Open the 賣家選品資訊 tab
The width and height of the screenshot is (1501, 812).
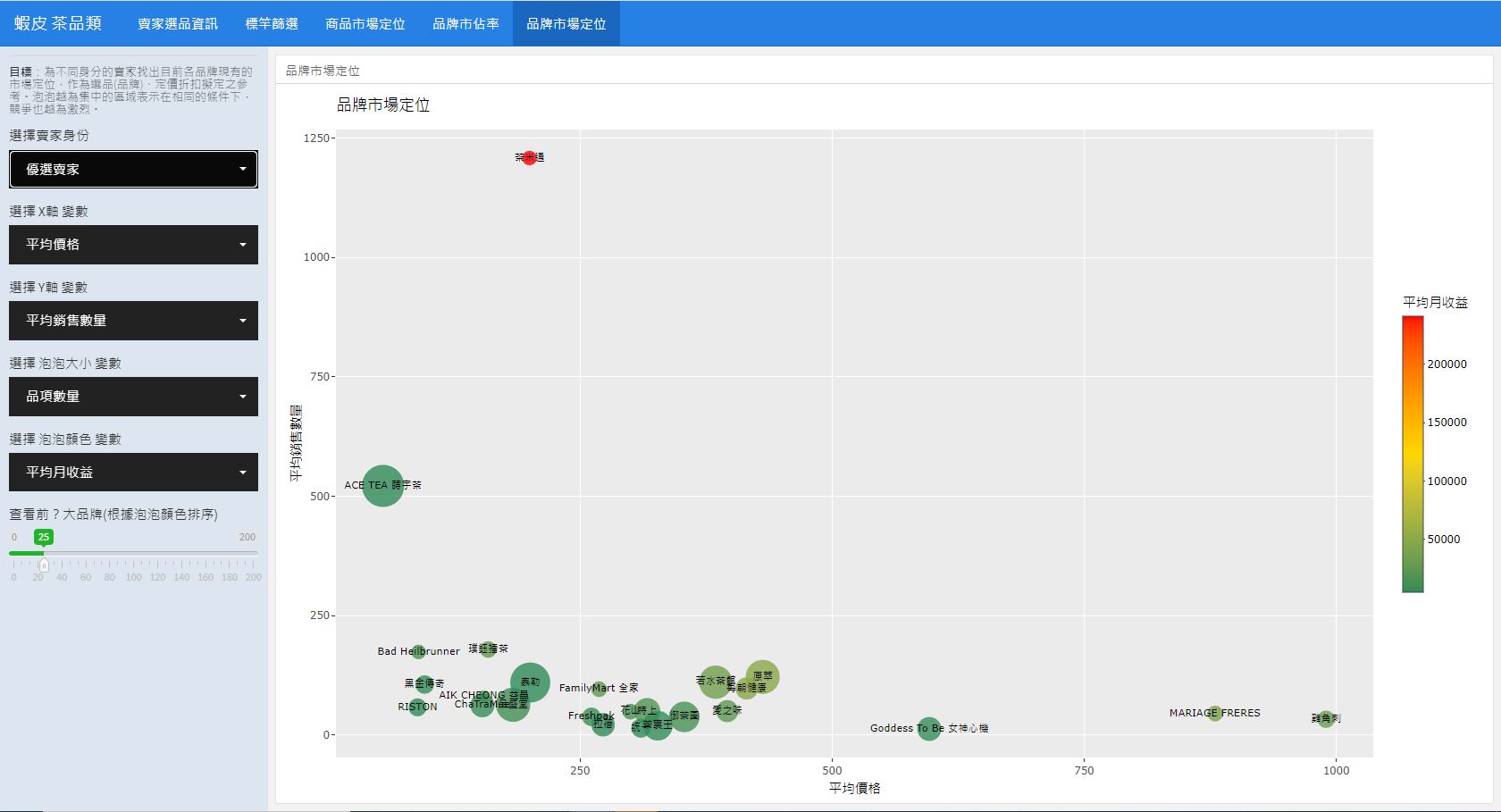tap(178, 23)
